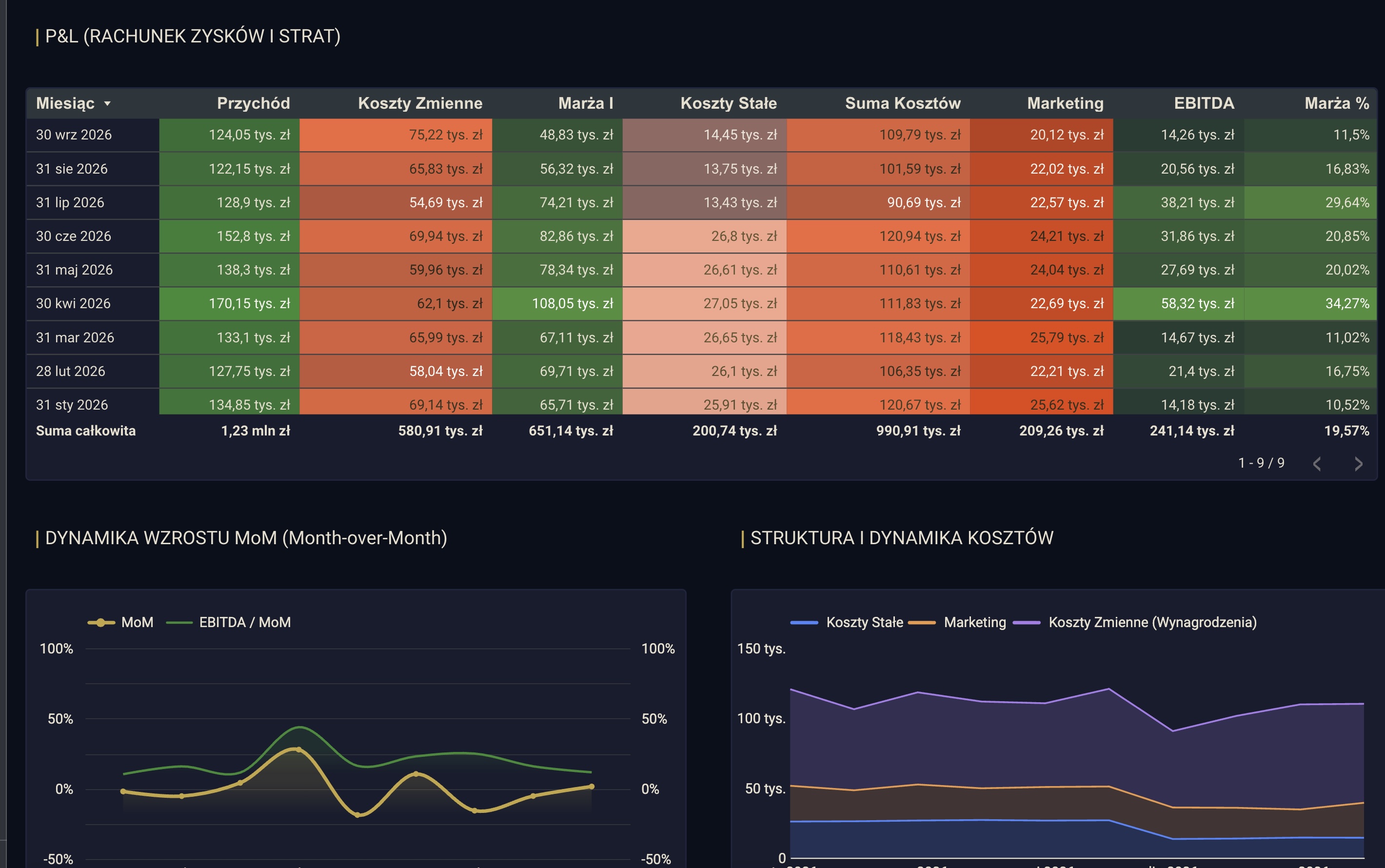Toggle the Koszty Stałe legend entry
The width and height of the screenshot is (1385, 868).
[847, 622]
